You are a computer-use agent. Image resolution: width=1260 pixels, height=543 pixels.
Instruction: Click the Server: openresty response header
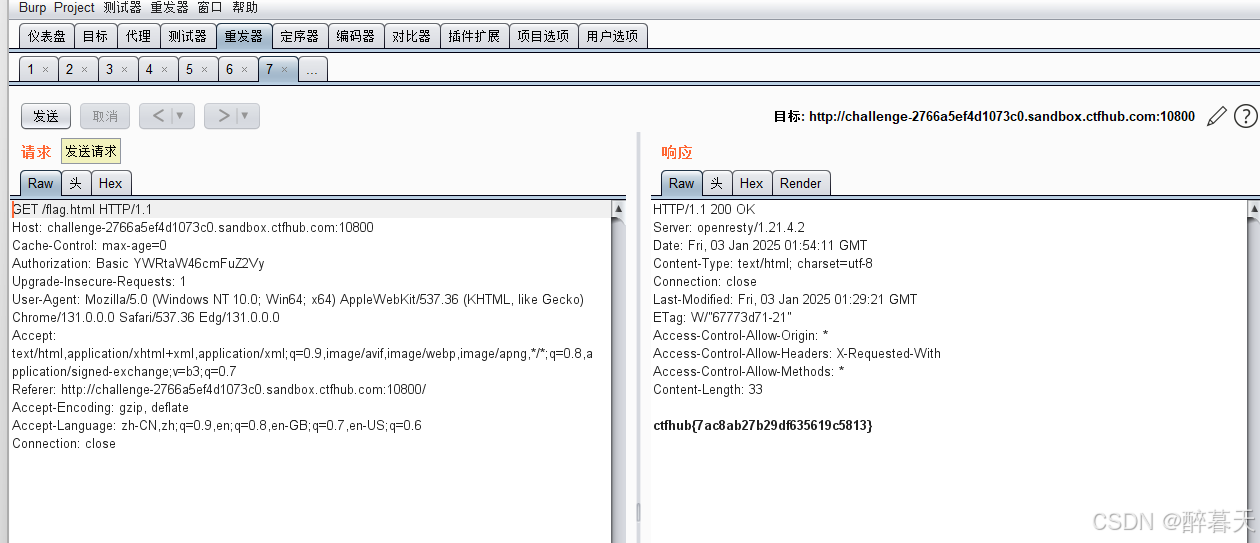pyautogui.click(x=729, y=227)
